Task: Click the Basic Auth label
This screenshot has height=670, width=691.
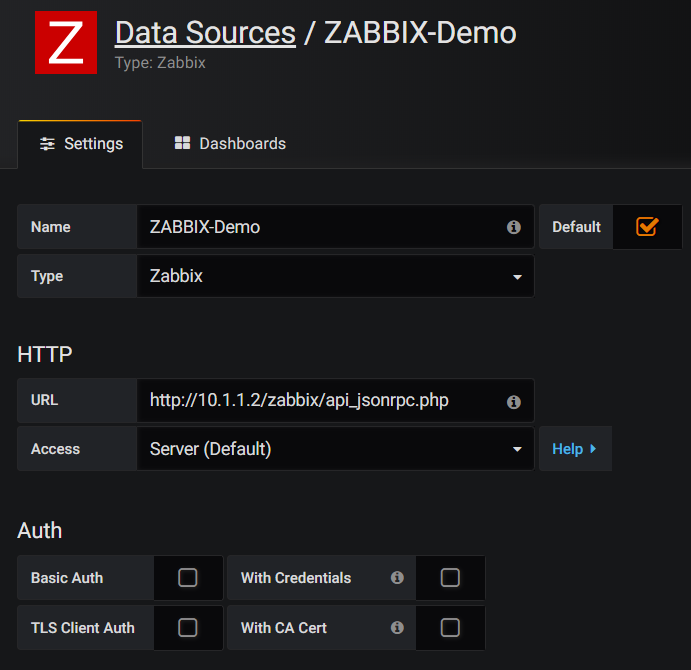Action: pyautogui.click(x=67, y=578)
